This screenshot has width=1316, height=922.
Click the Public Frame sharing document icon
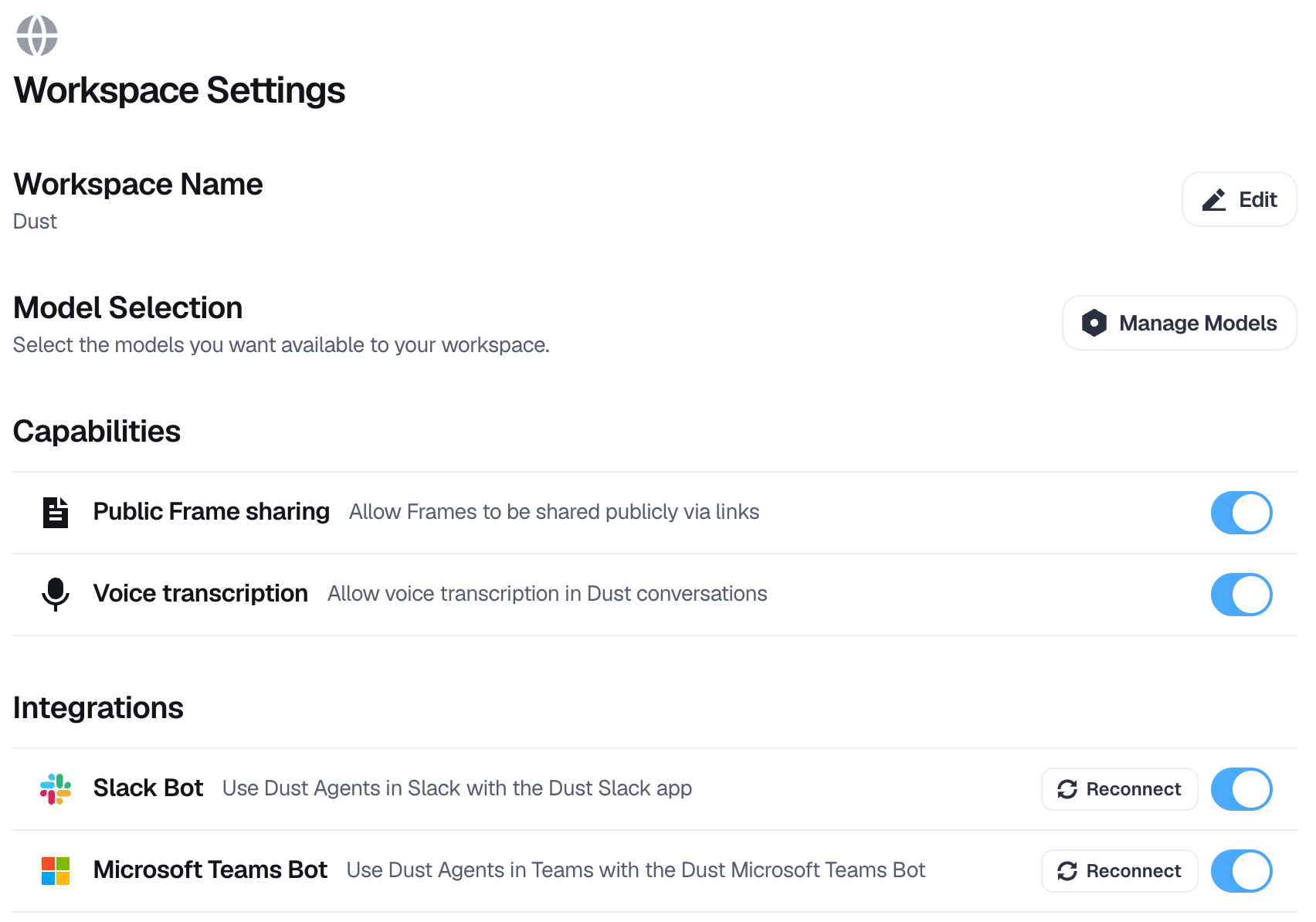(56, 513)
